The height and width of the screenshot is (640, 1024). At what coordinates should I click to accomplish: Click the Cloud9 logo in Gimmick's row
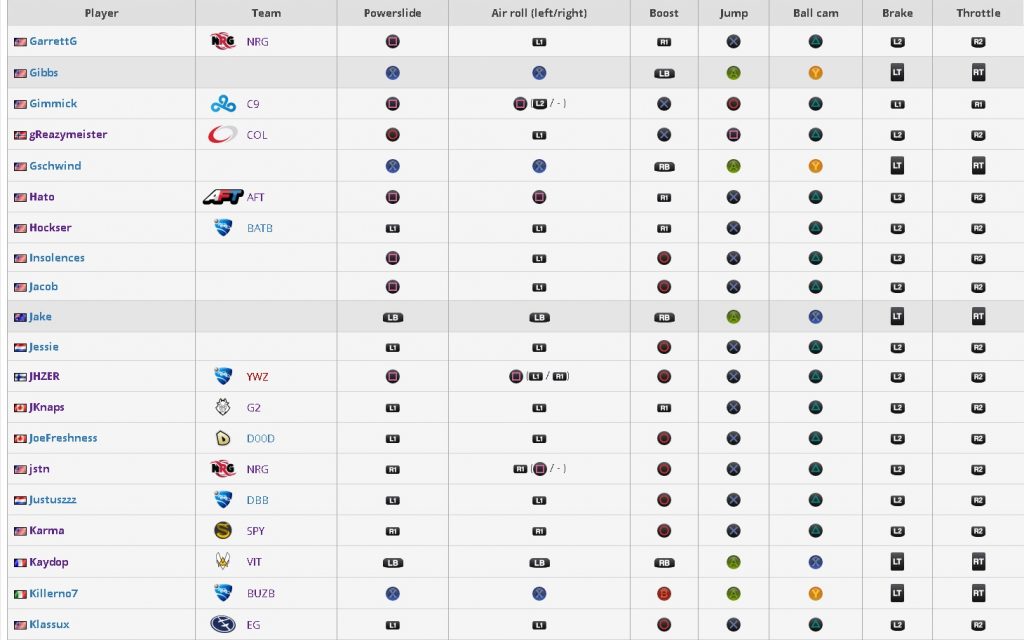tap(223, 103)
